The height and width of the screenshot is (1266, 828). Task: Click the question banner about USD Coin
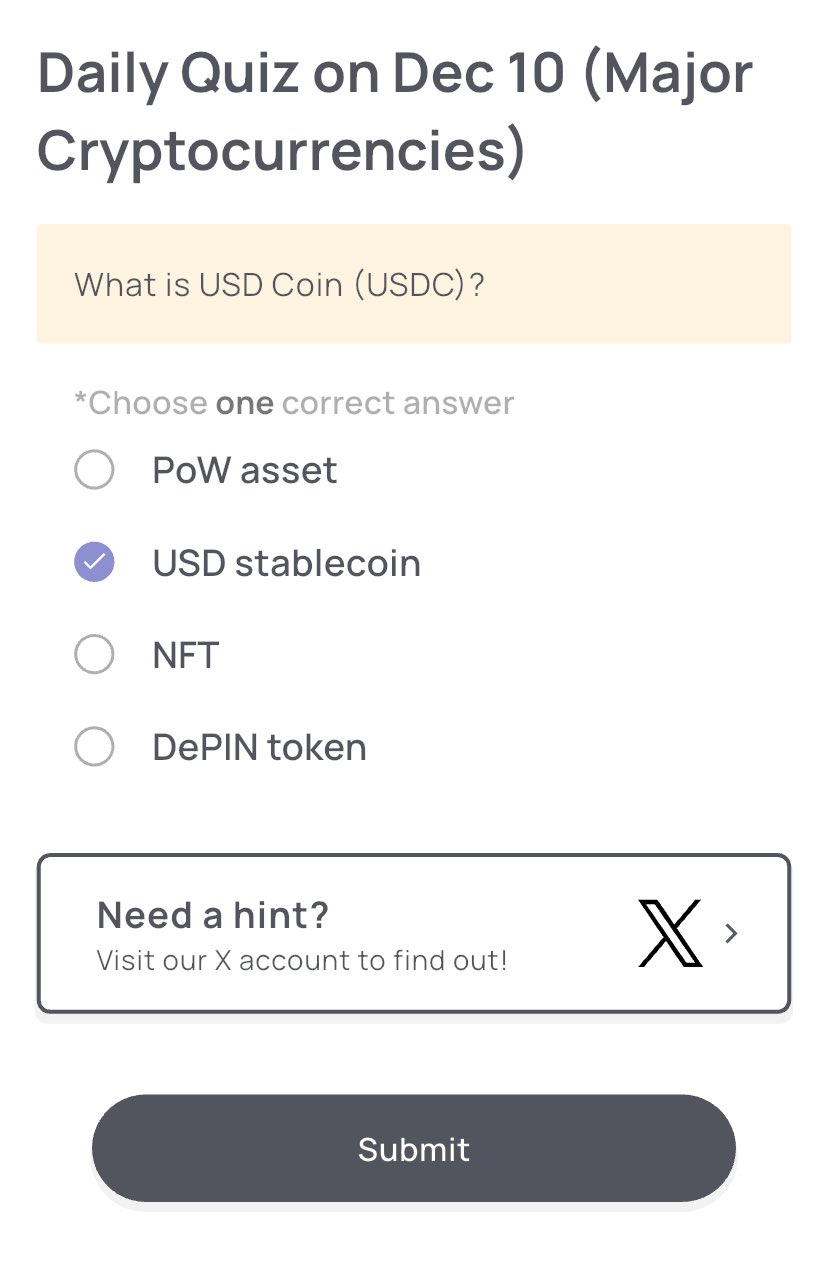point(414,284)
